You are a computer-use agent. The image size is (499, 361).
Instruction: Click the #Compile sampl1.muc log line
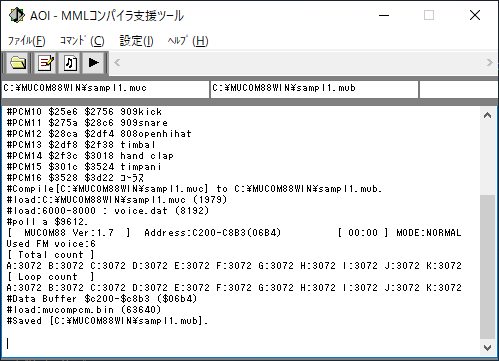coord(194,189)
